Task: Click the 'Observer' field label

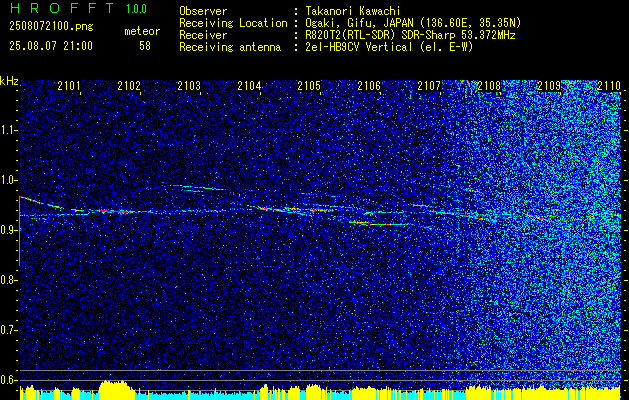Action: tap(203, 11)
